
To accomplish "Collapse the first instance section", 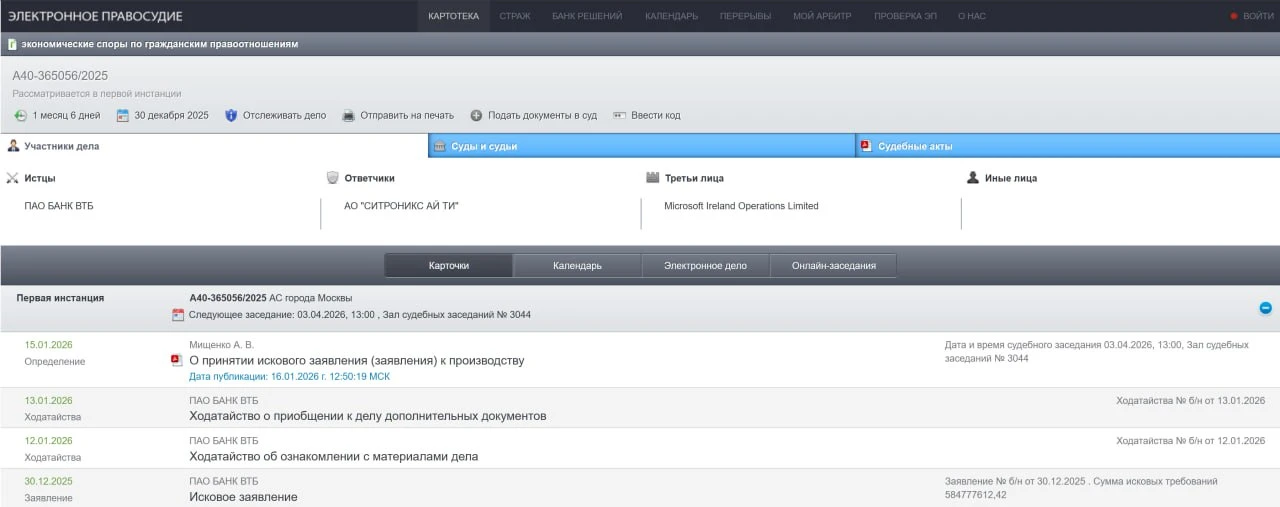I will click(1265, 308).
